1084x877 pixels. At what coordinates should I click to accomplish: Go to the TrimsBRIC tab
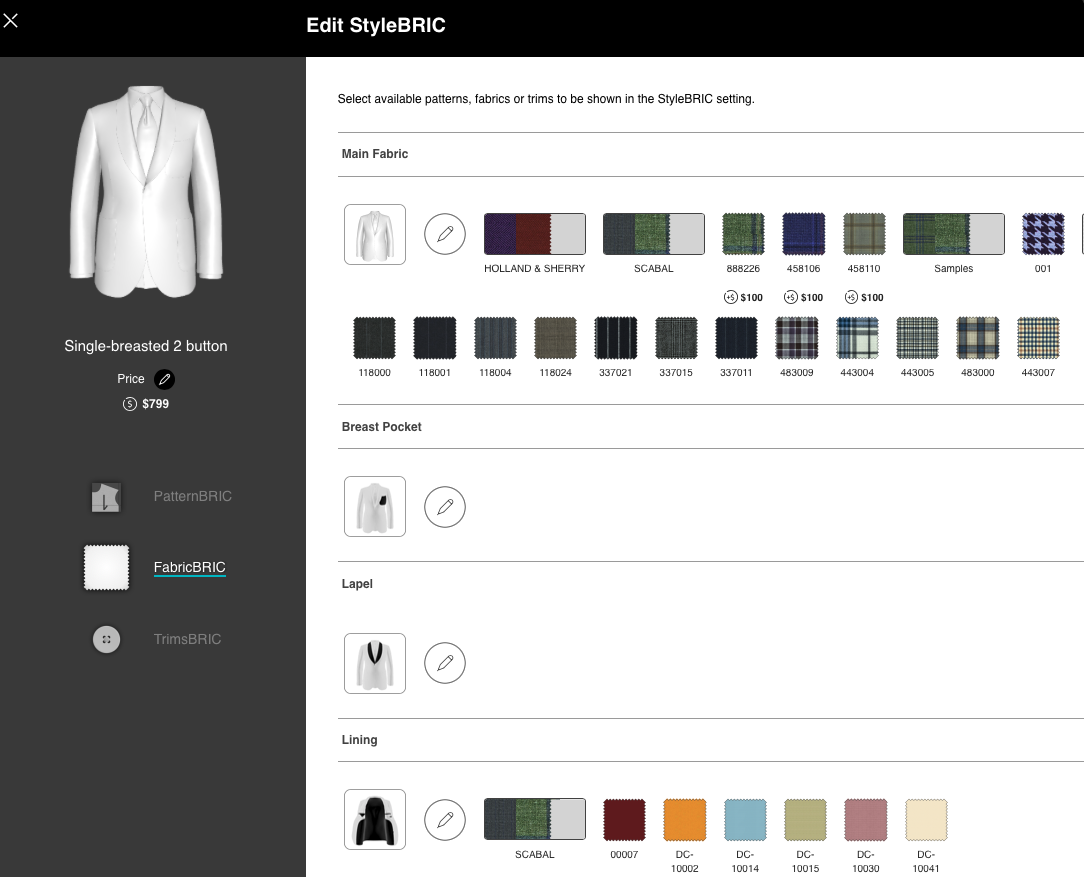[x=187, y=639]
